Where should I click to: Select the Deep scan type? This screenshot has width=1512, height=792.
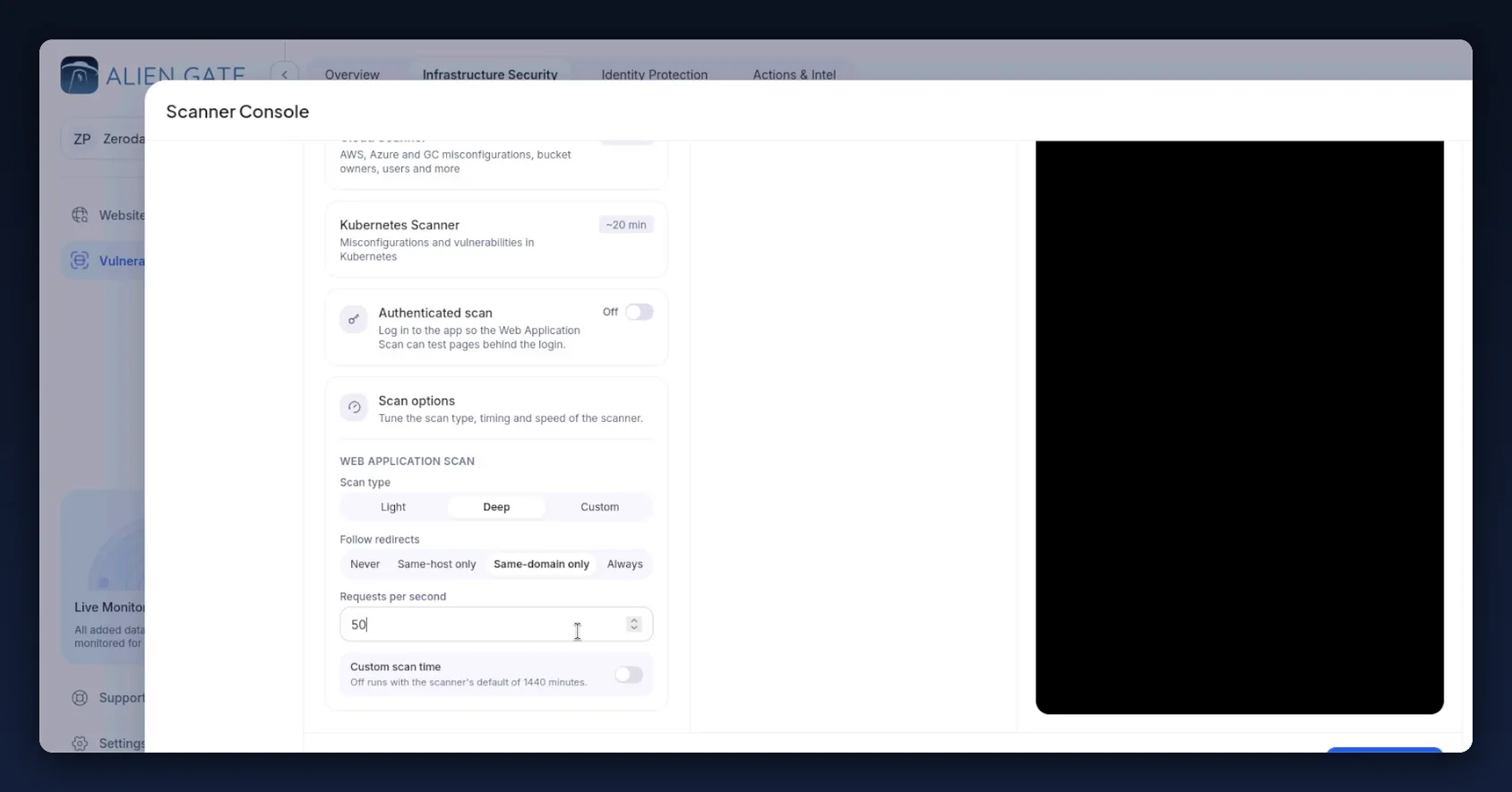click(496, 507)
